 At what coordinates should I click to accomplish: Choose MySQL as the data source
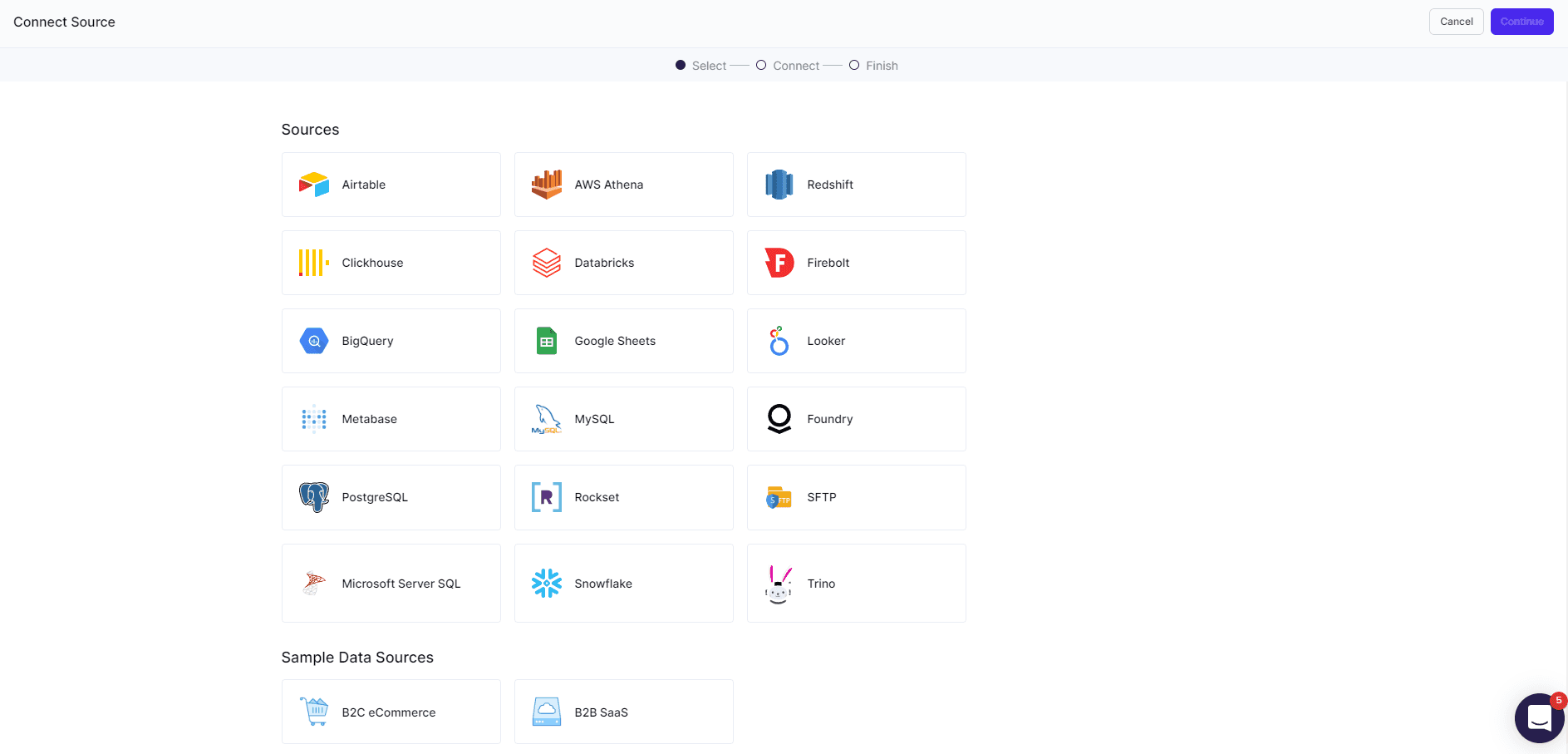pos(623,418)
